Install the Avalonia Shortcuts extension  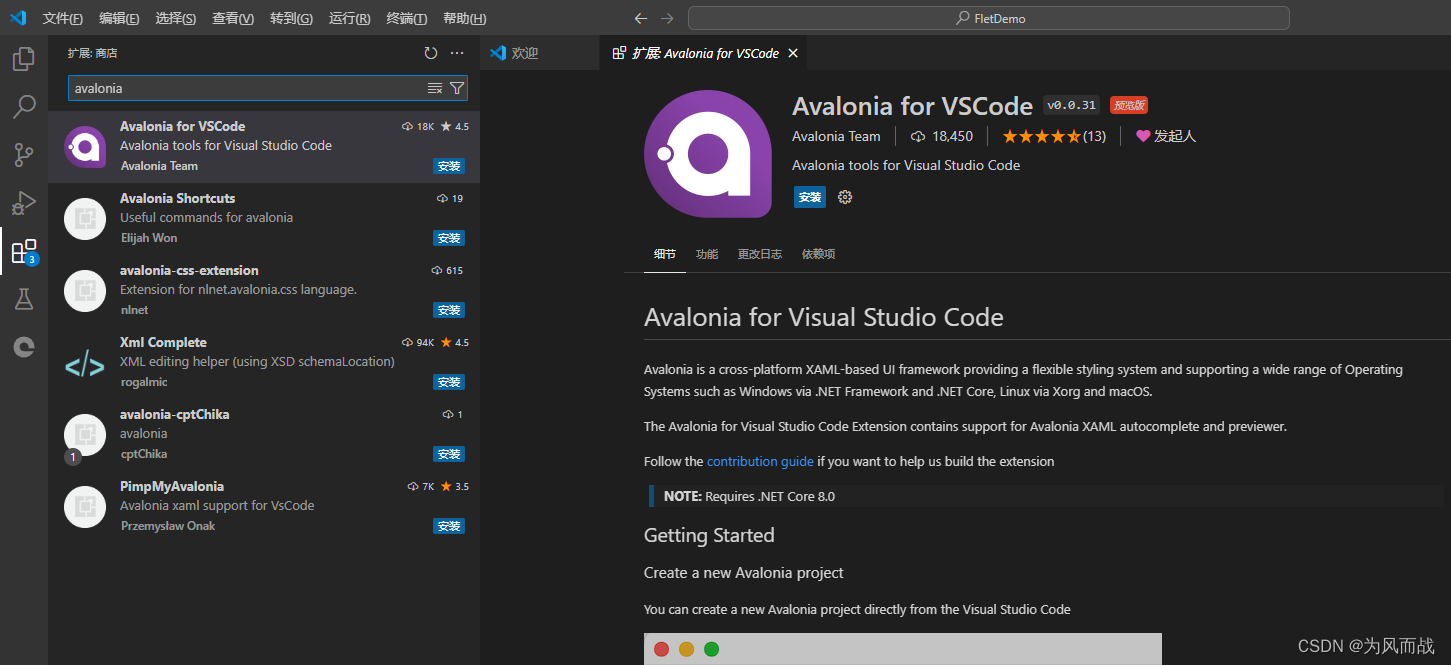(449, 237)
